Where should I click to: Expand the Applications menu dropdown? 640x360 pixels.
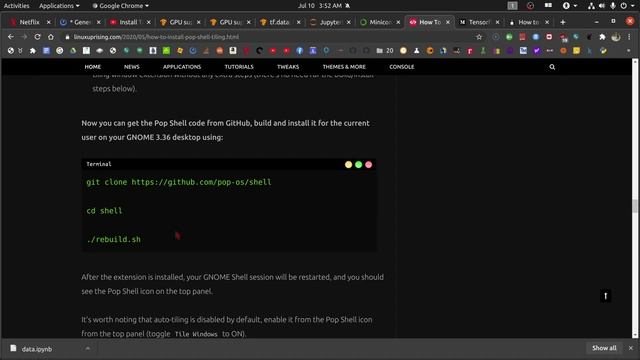(59, 6)
